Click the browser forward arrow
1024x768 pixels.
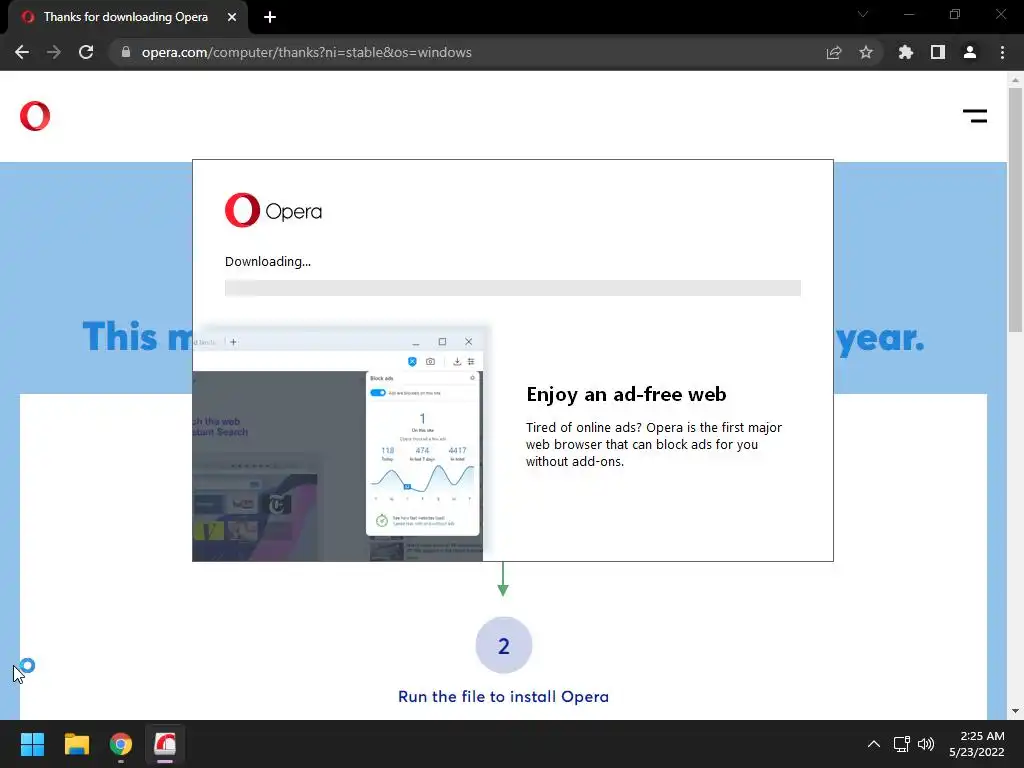click(54, 52)
